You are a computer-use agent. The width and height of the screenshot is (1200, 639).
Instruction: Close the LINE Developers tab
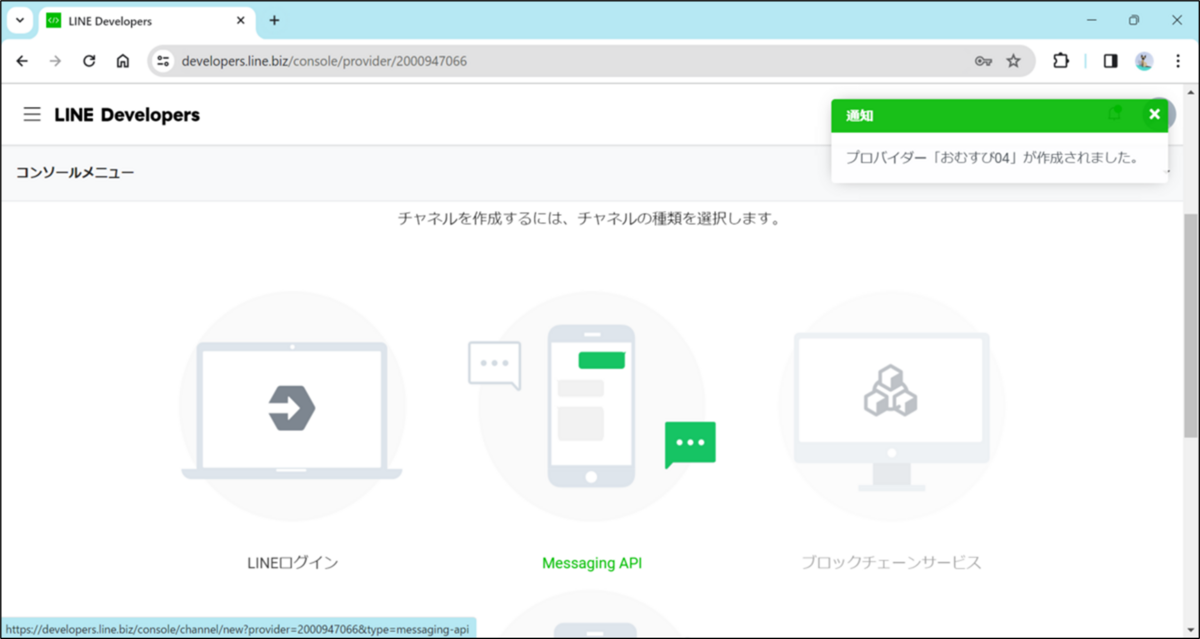pyautogui.click(x=240, y=21)
